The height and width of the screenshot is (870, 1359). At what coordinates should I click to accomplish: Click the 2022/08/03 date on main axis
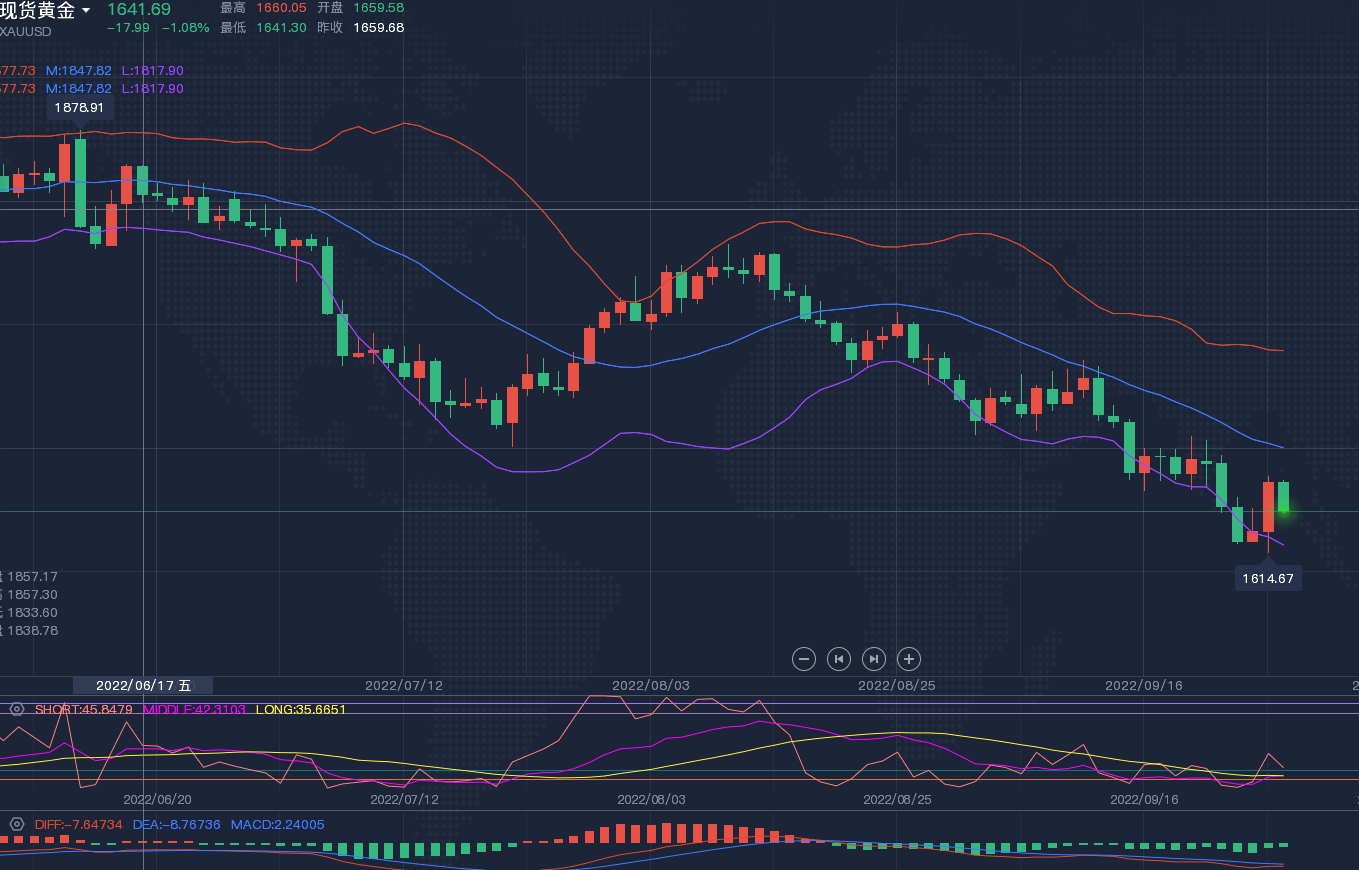click(x=650, y=685)
